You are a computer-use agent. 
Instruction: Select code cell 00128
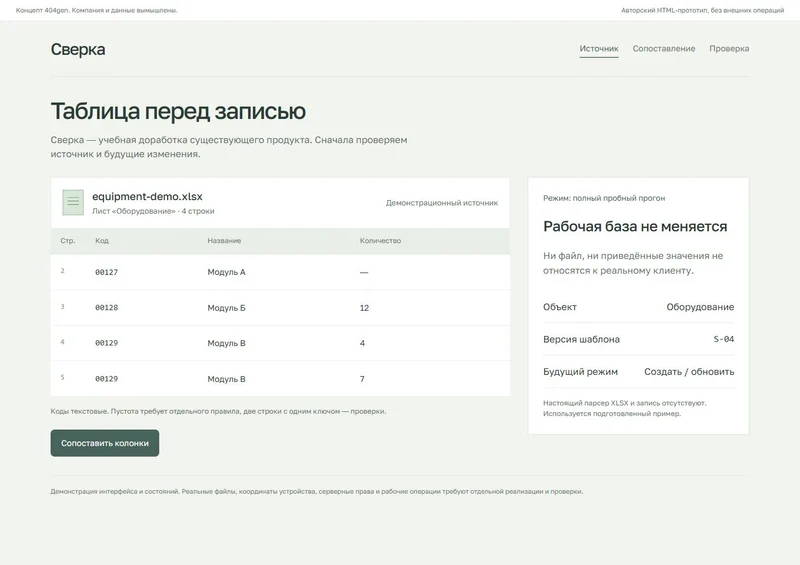(x=106, y=308)
